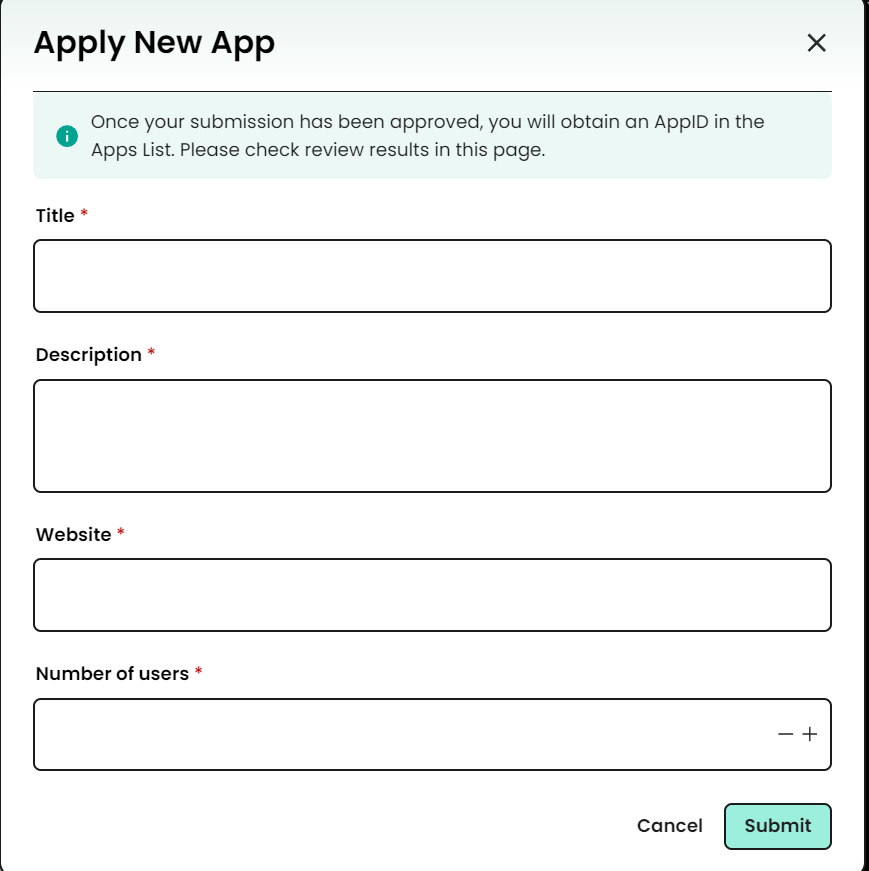Screen dimensions: 869x871
Task: Click into the Description text area
Action: pos(432,436)
